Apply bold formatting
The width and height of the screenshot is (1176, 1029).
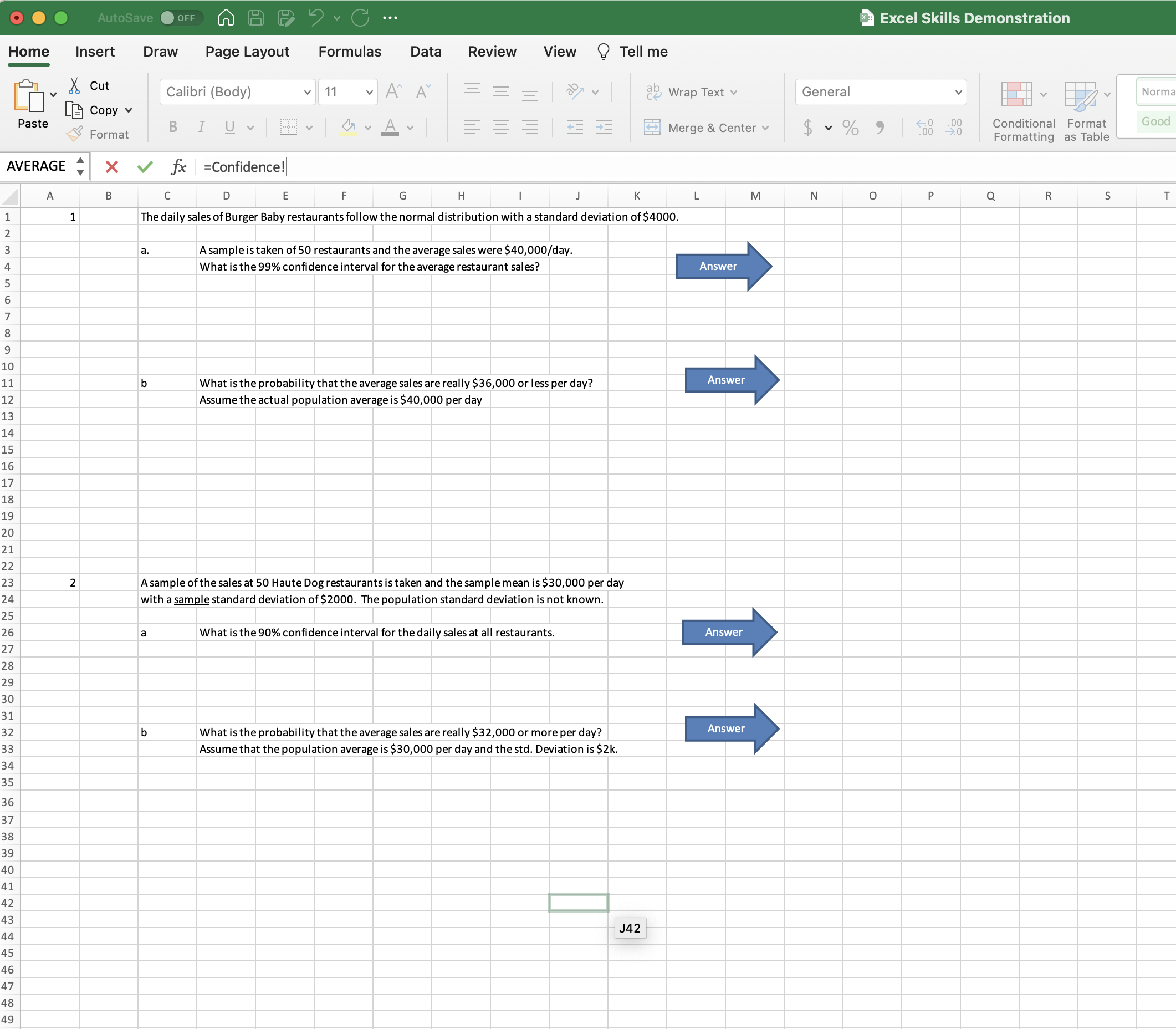coord(172,127)
